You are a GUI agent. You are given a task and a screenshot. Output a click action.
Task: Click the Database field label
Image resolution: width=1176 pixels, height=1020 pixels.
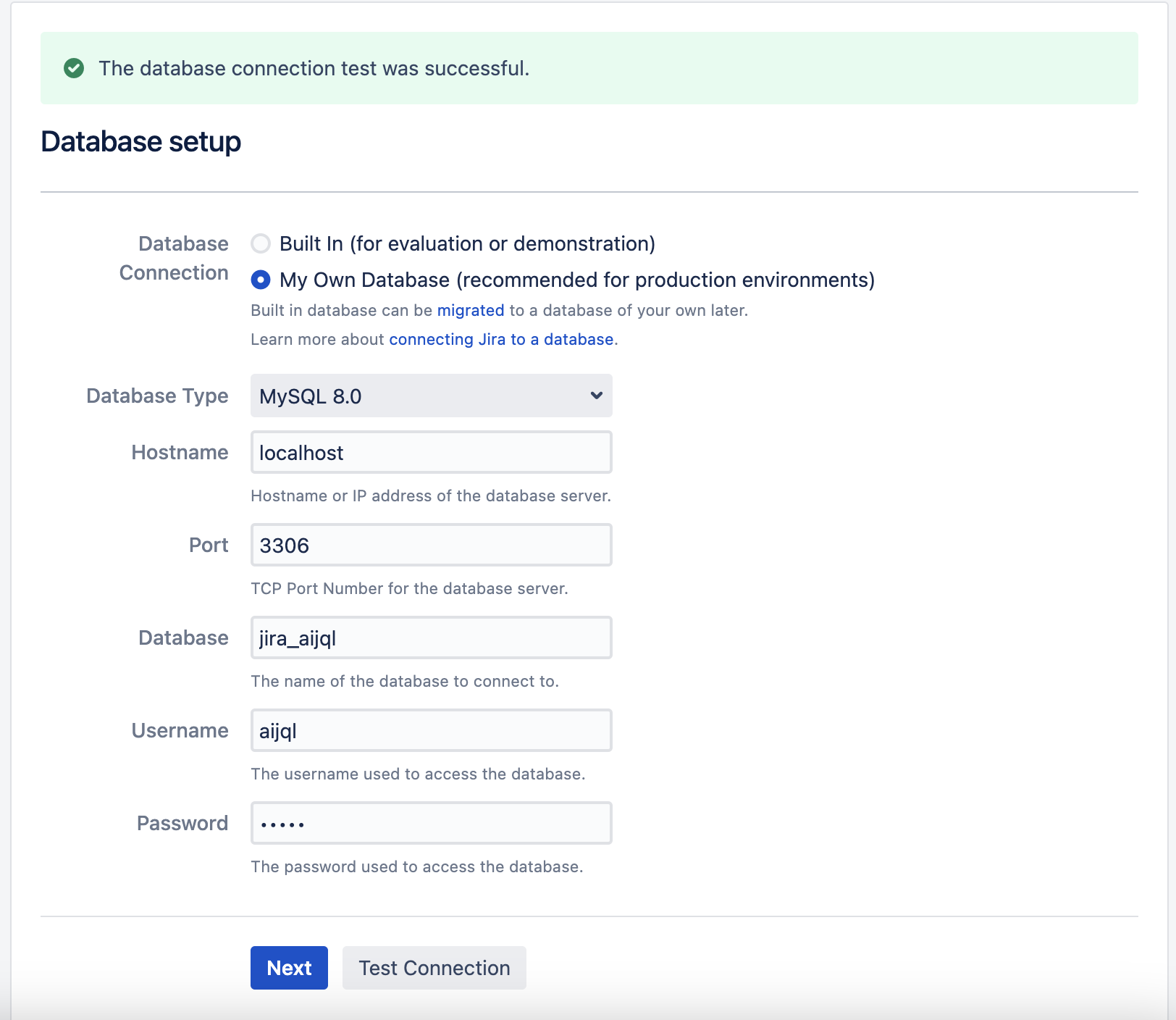pyautogui.click(x=183, y=637)
